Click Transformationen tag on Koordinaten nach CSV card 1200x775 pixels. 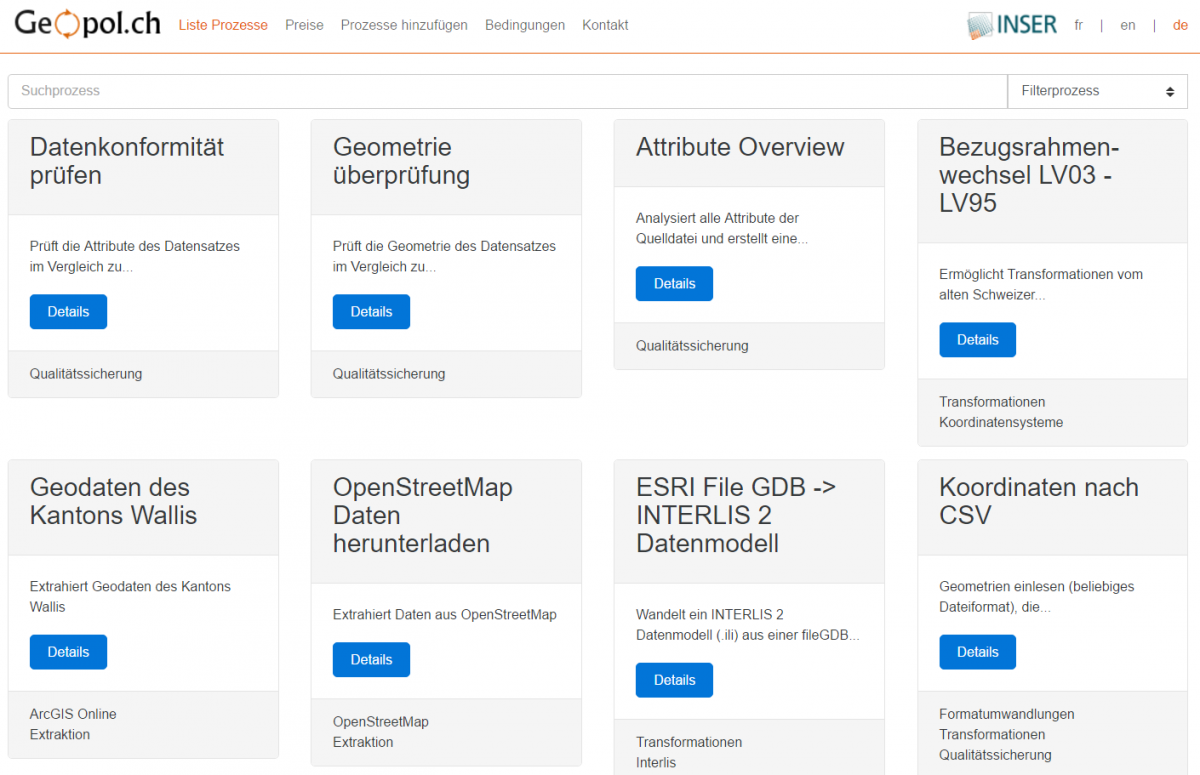992,734
